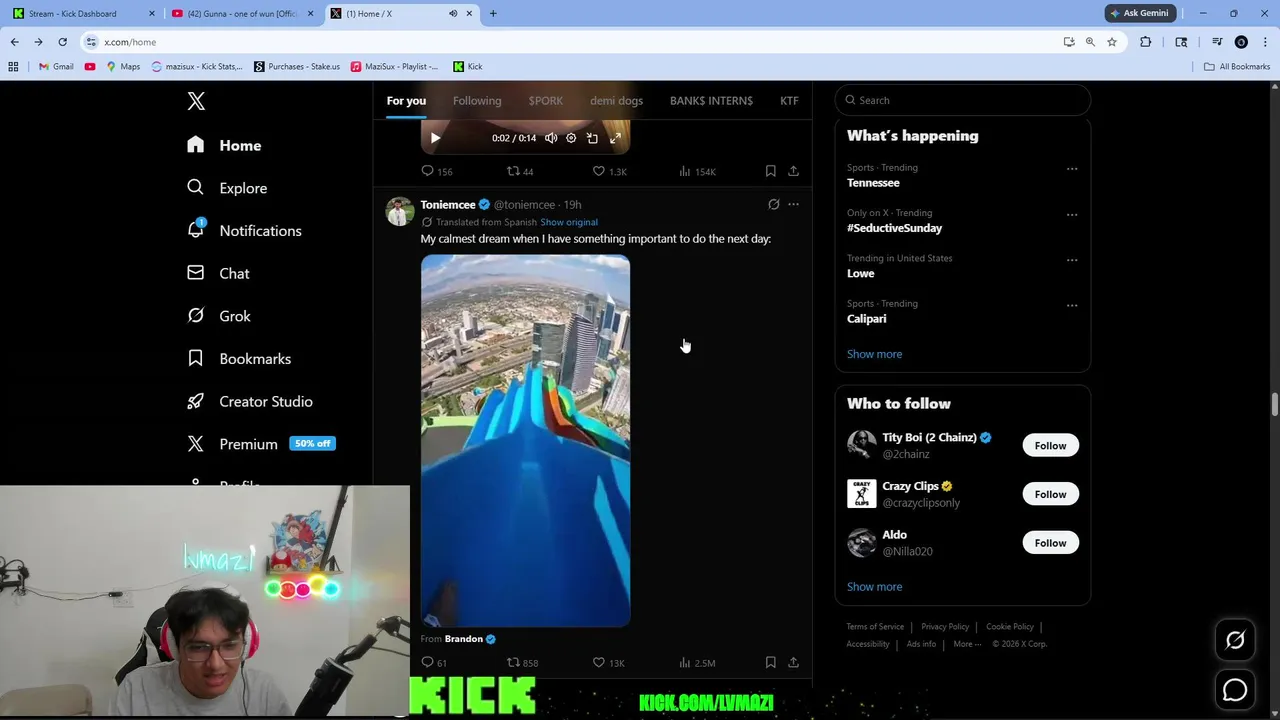Bookmark the post with 154K views

[x=770, y=171]
